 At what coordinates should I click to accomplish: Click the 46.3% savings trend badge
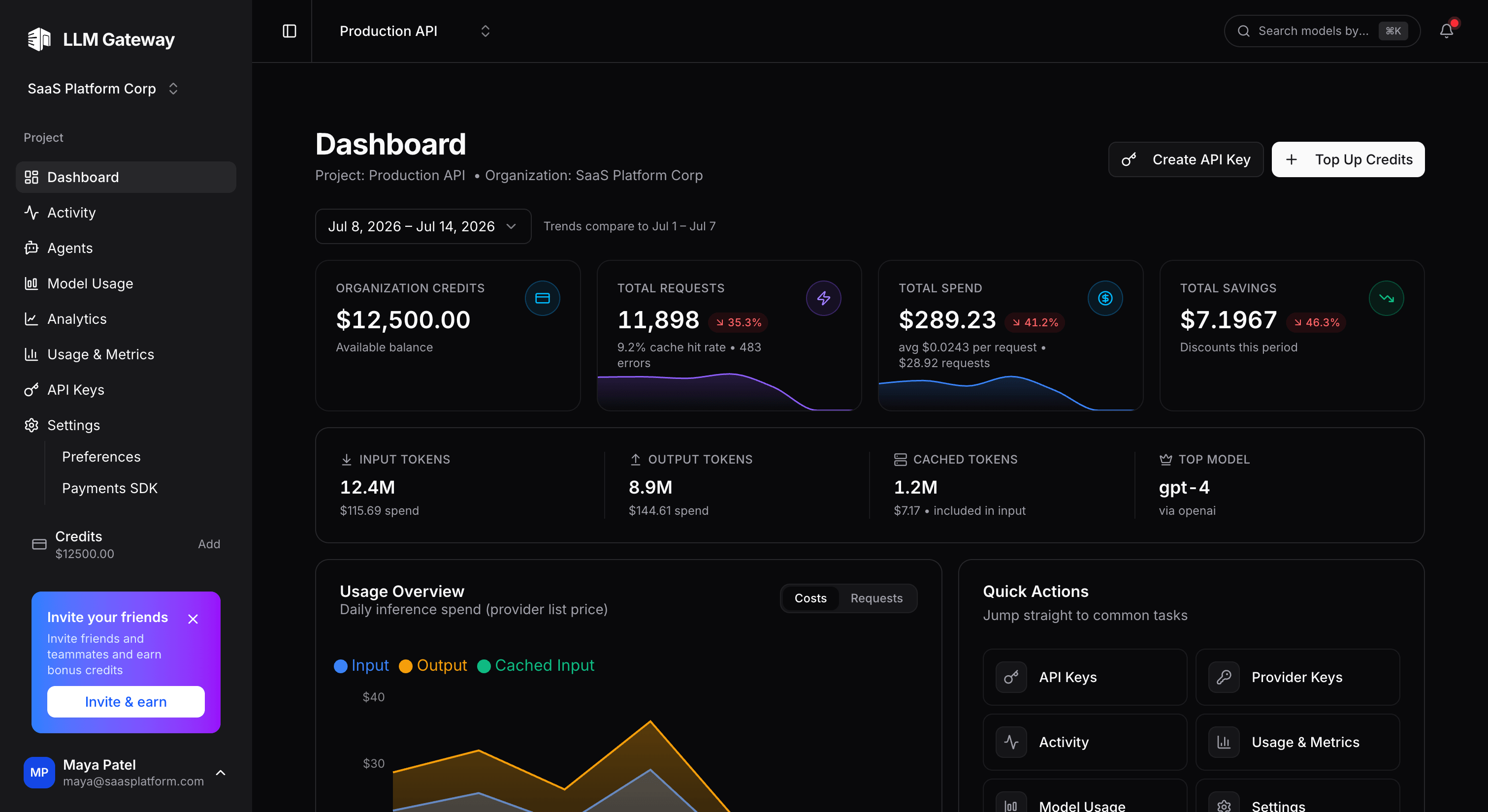tap(1317, 322)
